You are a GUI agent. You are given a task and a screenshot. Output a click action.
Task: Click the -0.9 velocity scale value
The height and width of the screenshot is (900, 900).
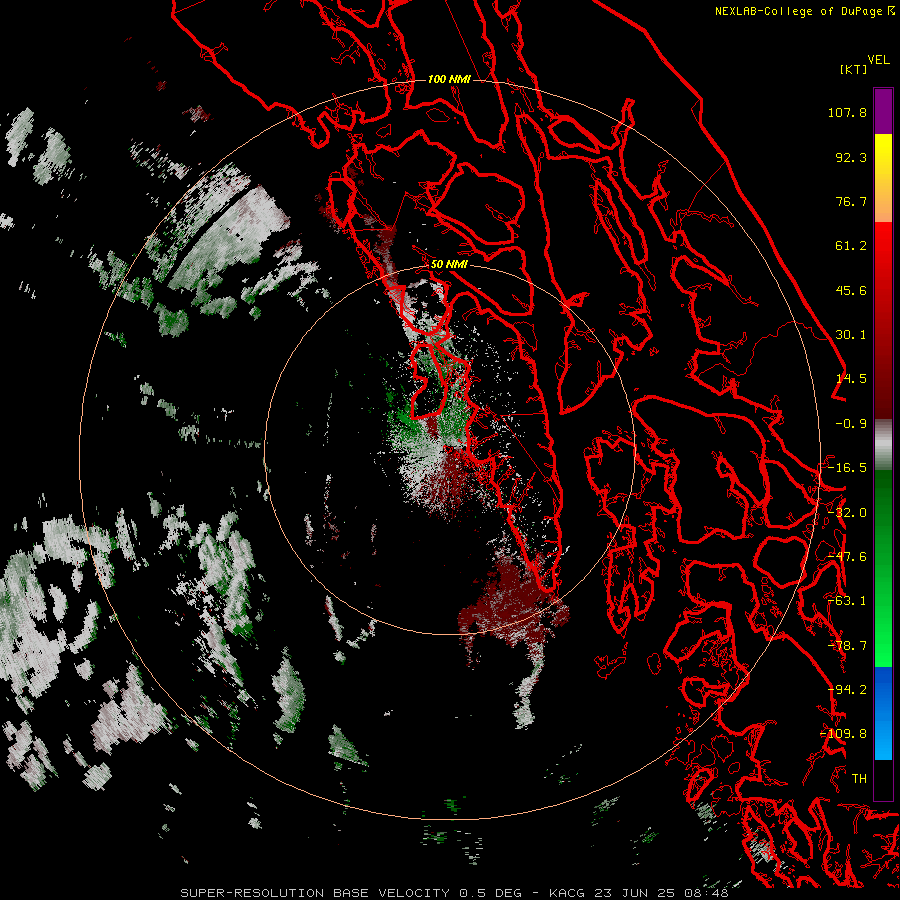[x=851, y=424]
